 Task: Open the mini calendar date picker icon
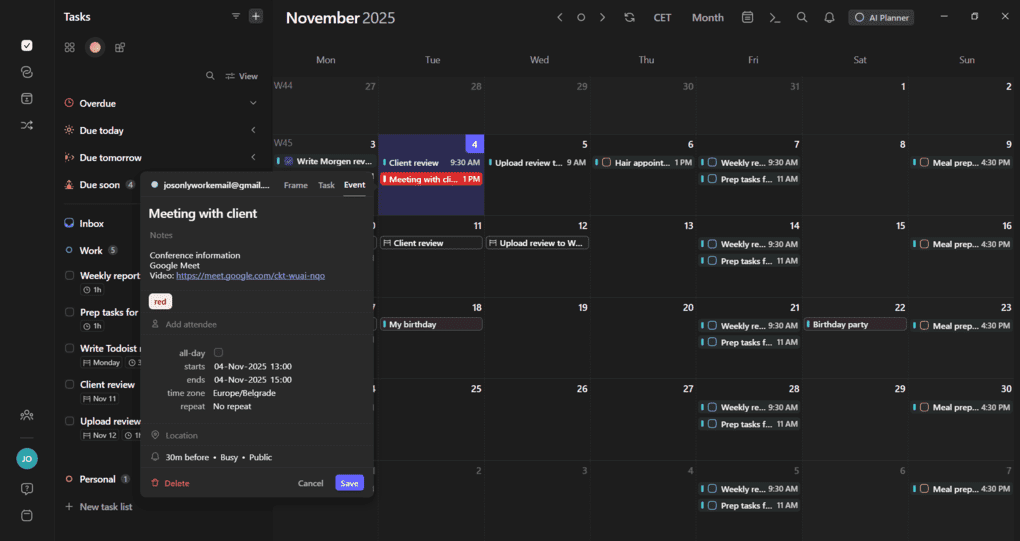(747, 18)
